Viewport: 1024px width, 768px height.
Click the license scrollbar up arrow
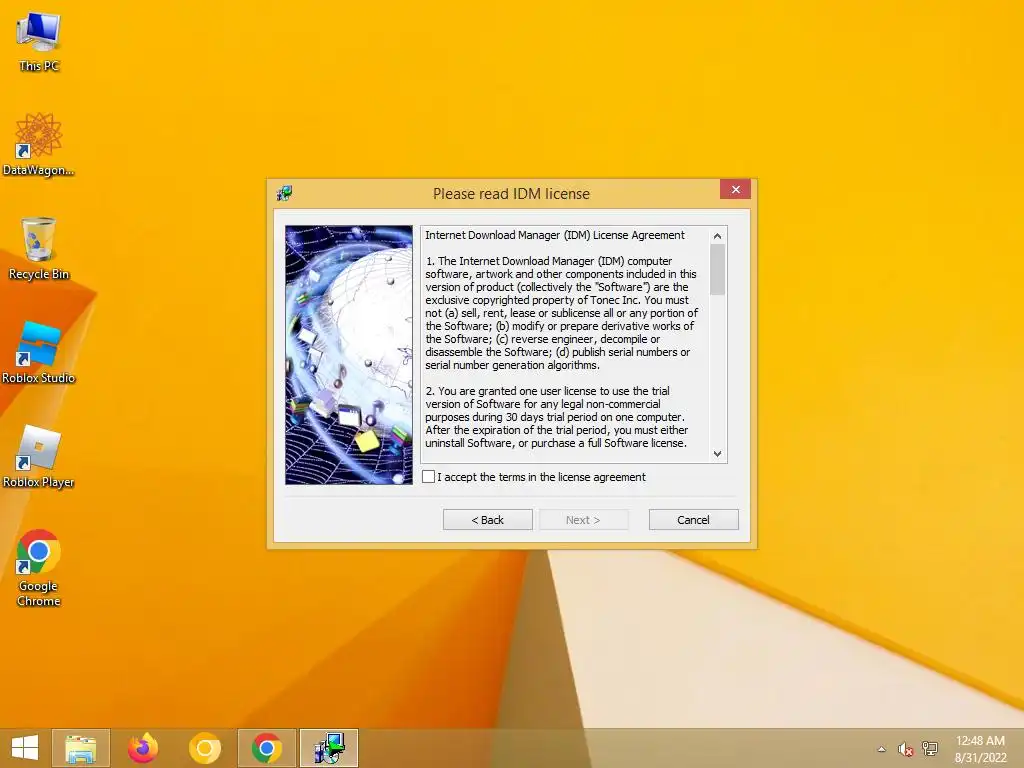[x=717, y=236]
